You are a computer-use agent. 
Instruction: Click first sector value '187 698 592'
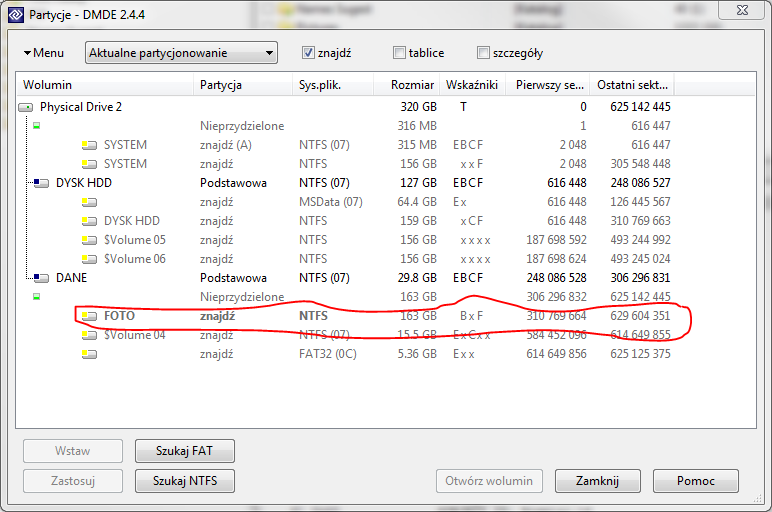556,240
